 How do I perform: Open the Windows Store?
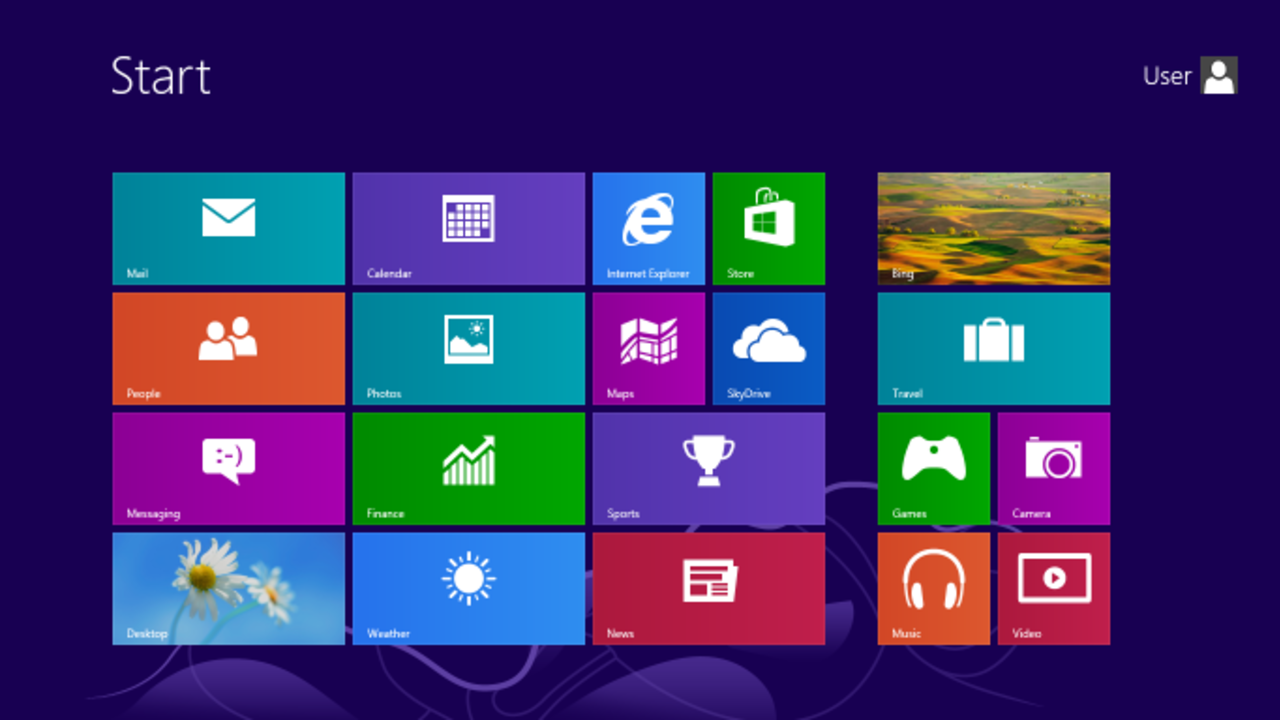(x=768, y=228)
